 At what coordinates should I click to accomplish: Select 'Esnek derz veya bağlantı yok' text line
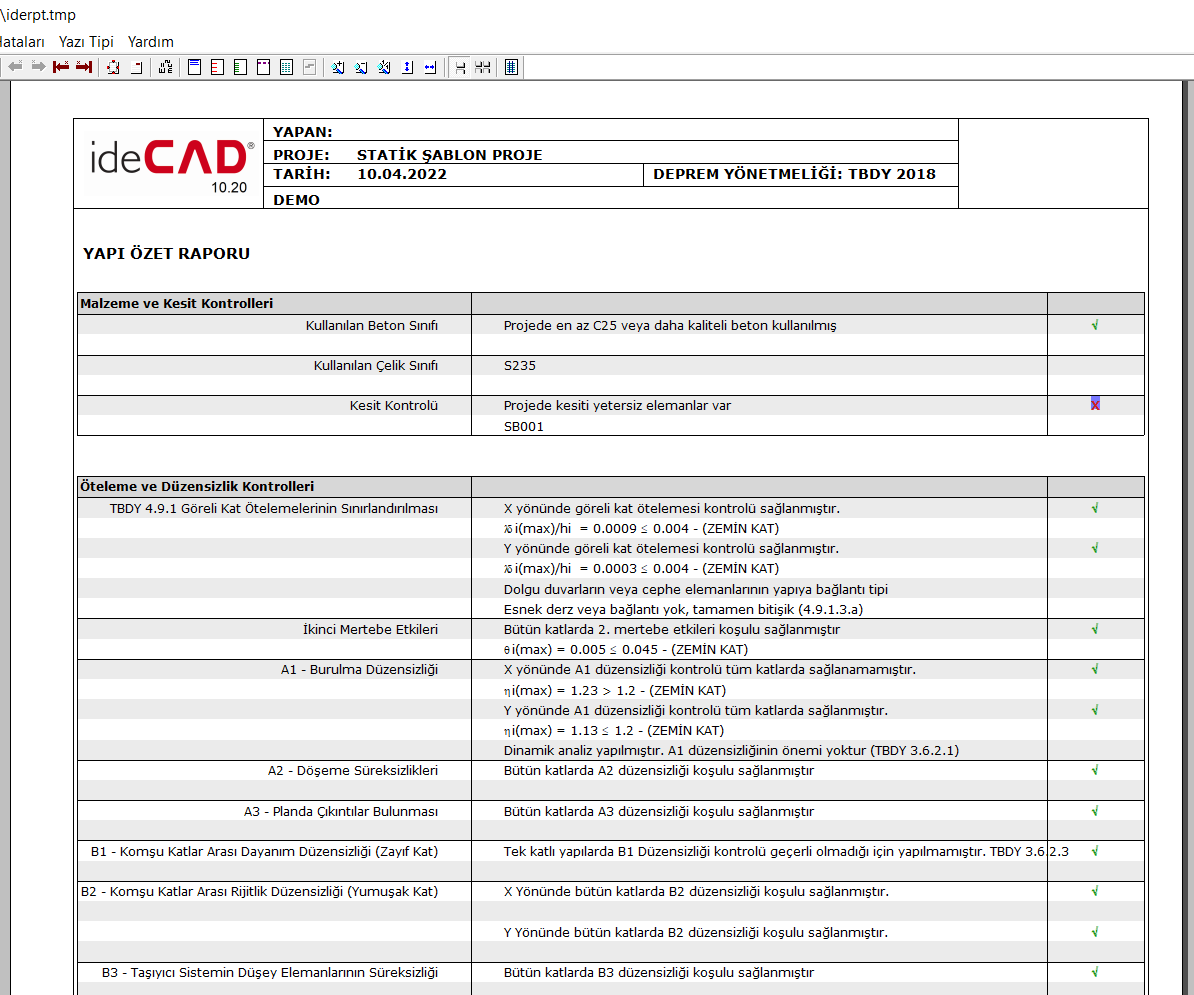click(683, 609)
